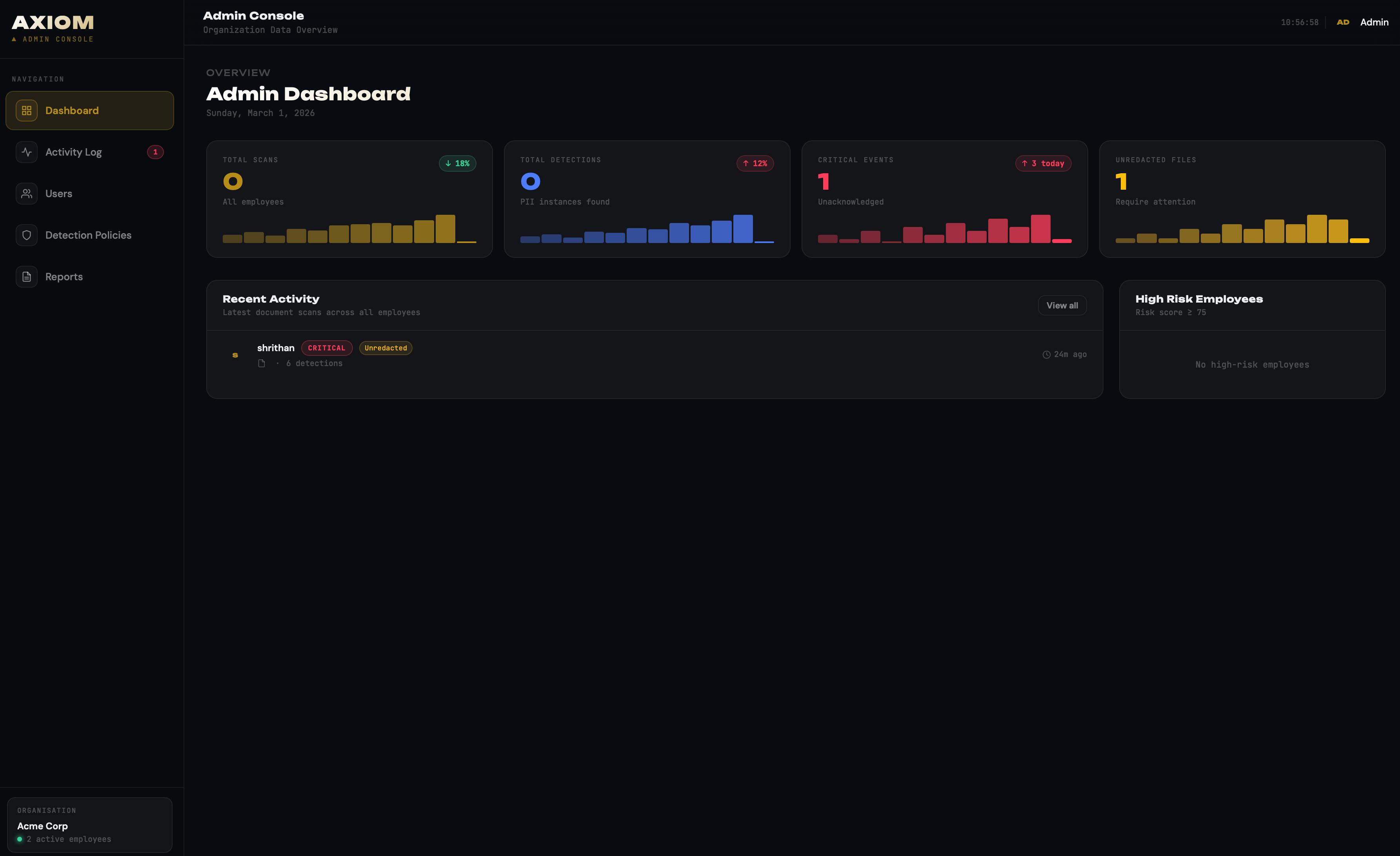Screen dimensions: 1400x856
Task: Click the 18% trend badge on Total Scans
Action: (x=457, y=163)
